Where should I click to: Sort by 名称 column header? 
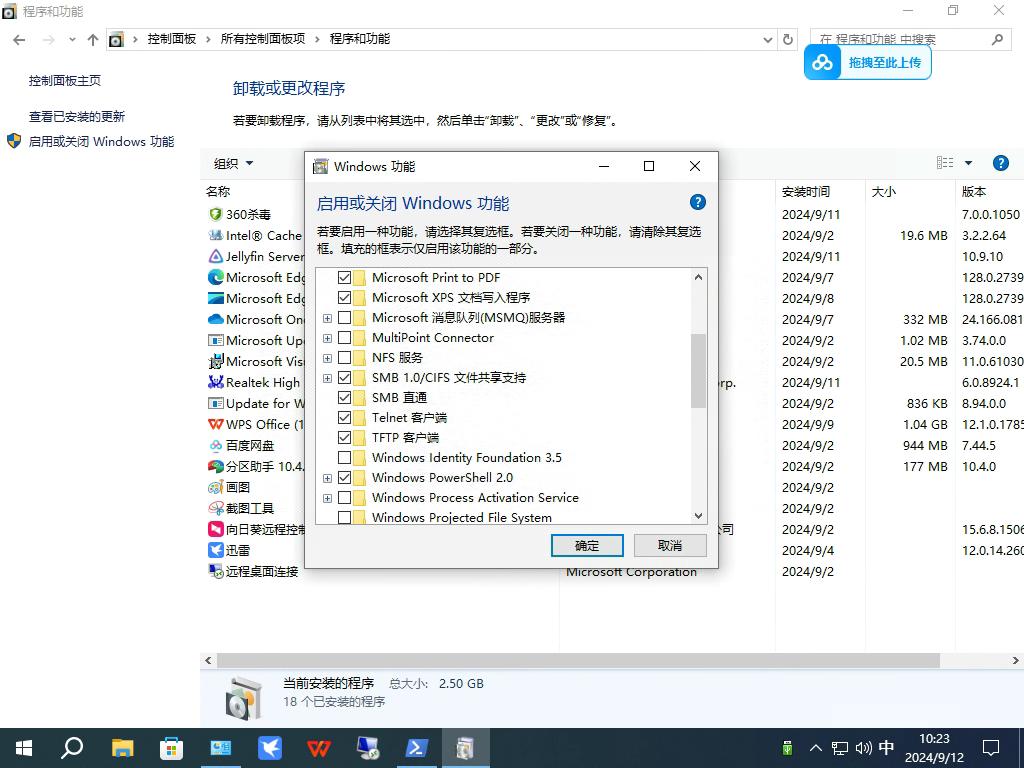(217, 191)
